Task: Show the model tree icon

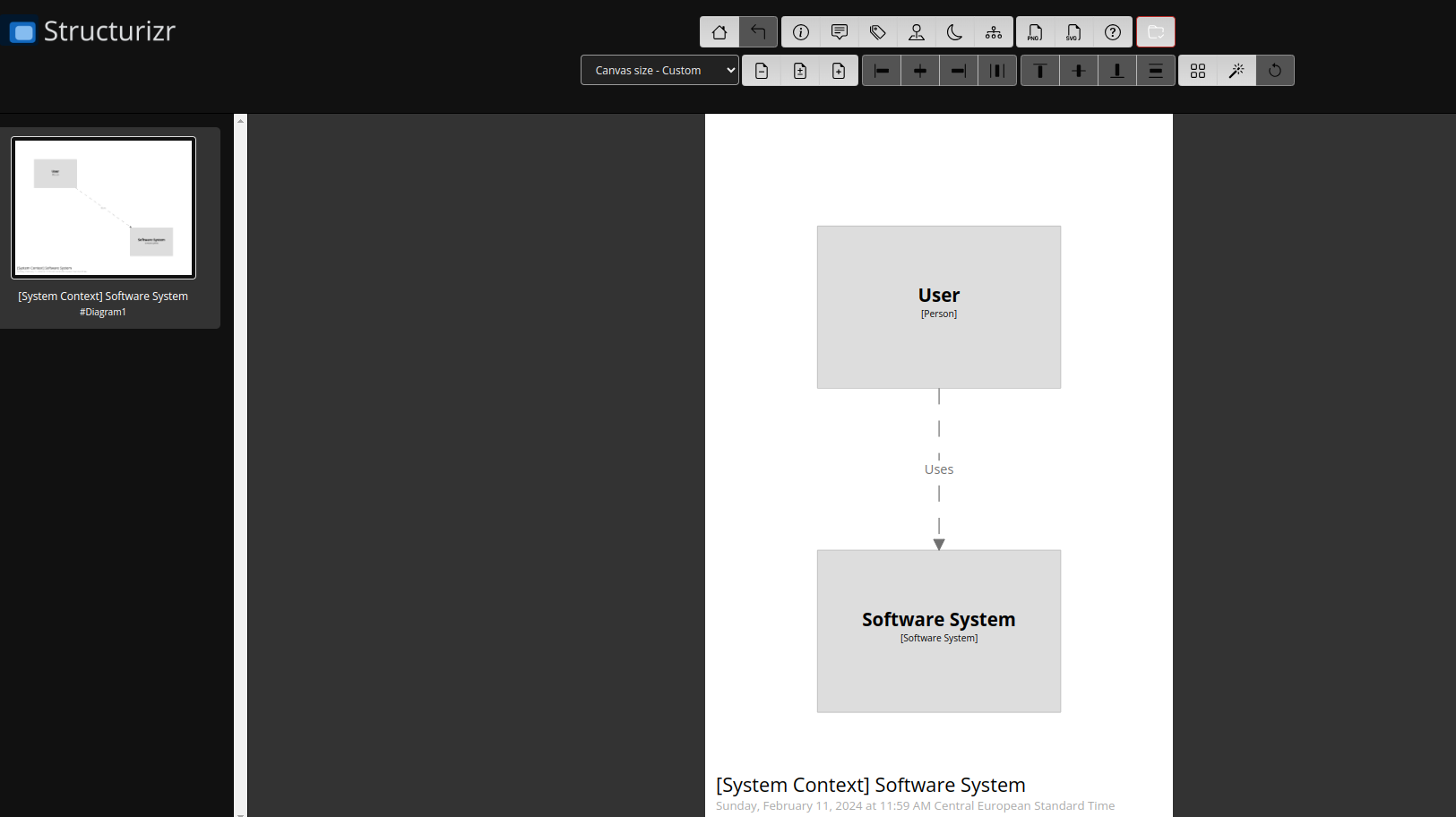Action: pos(993,31)
